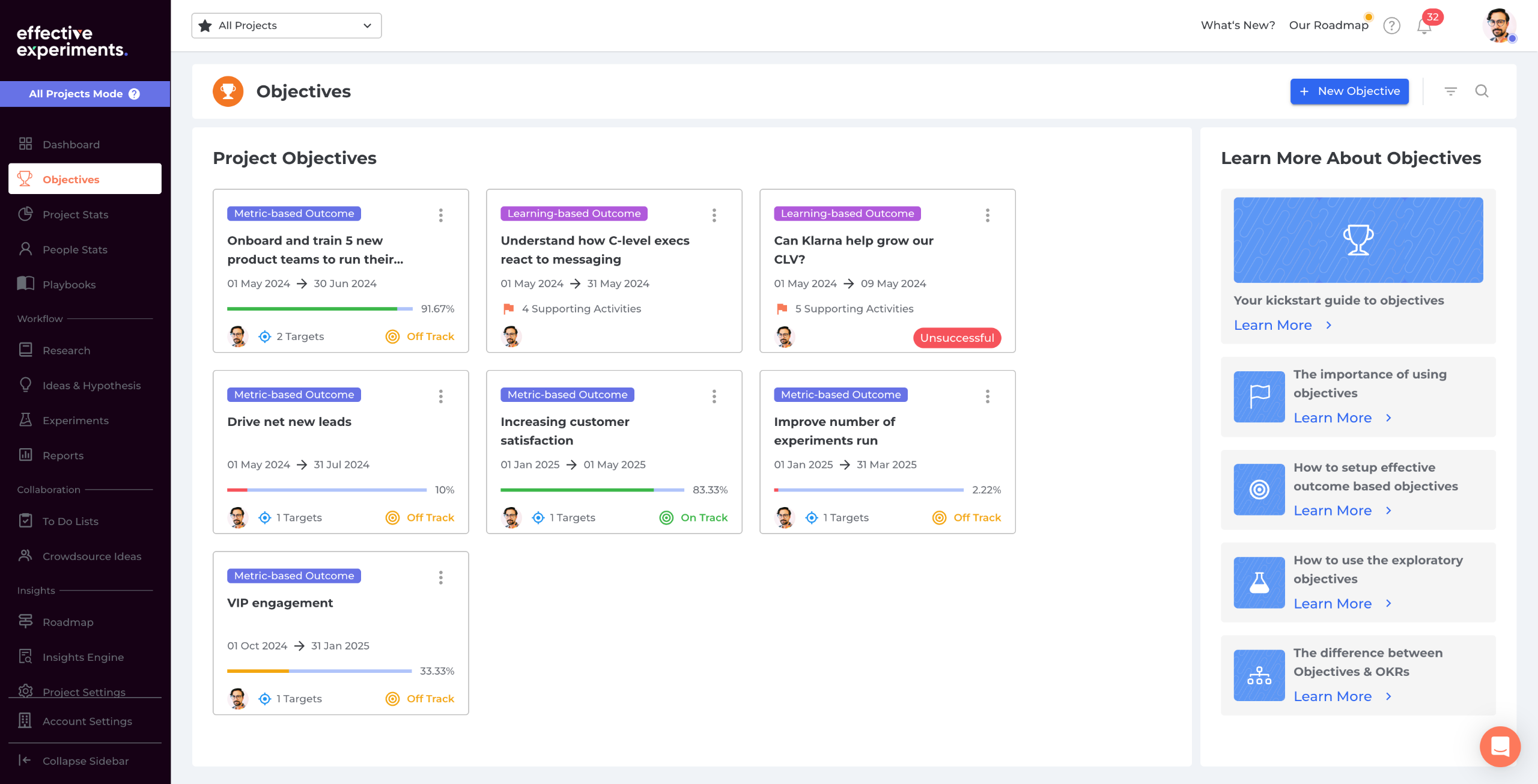
Task: Click the Increasing customer satisfaction progress bar
Action: coord(592,490)
